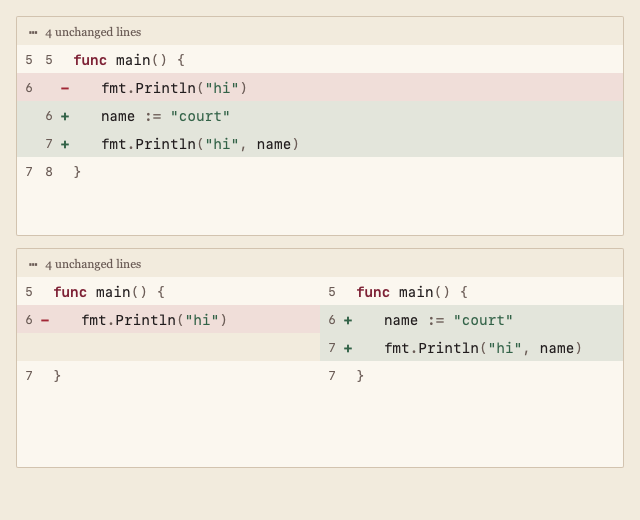The height and width of the screenshot is (520, 640).
Task: Select added line name := "court" in unified diff
Action: click(320, 116)
